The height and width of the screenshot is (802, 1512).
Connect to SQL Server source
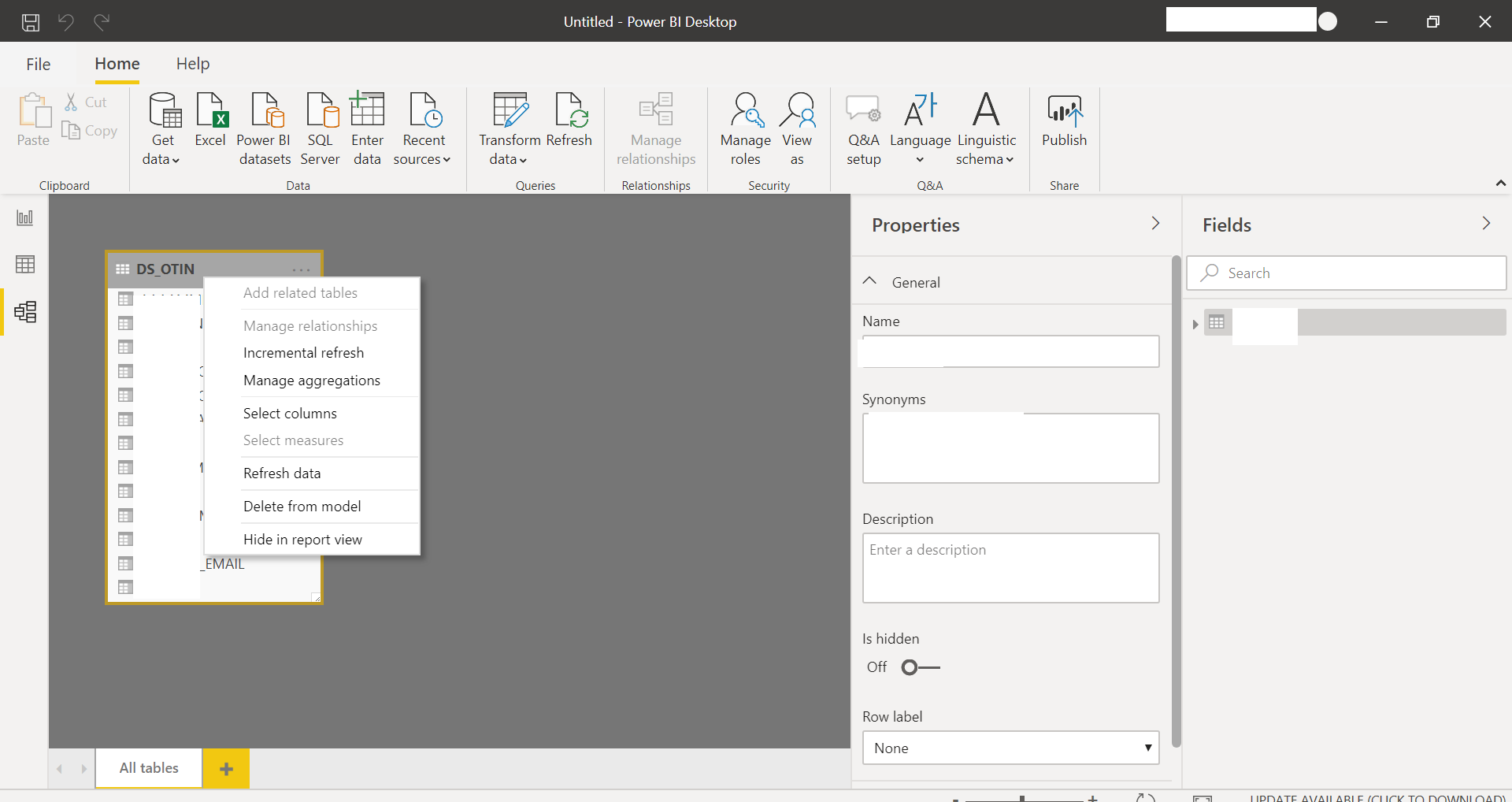pos(321,128)
